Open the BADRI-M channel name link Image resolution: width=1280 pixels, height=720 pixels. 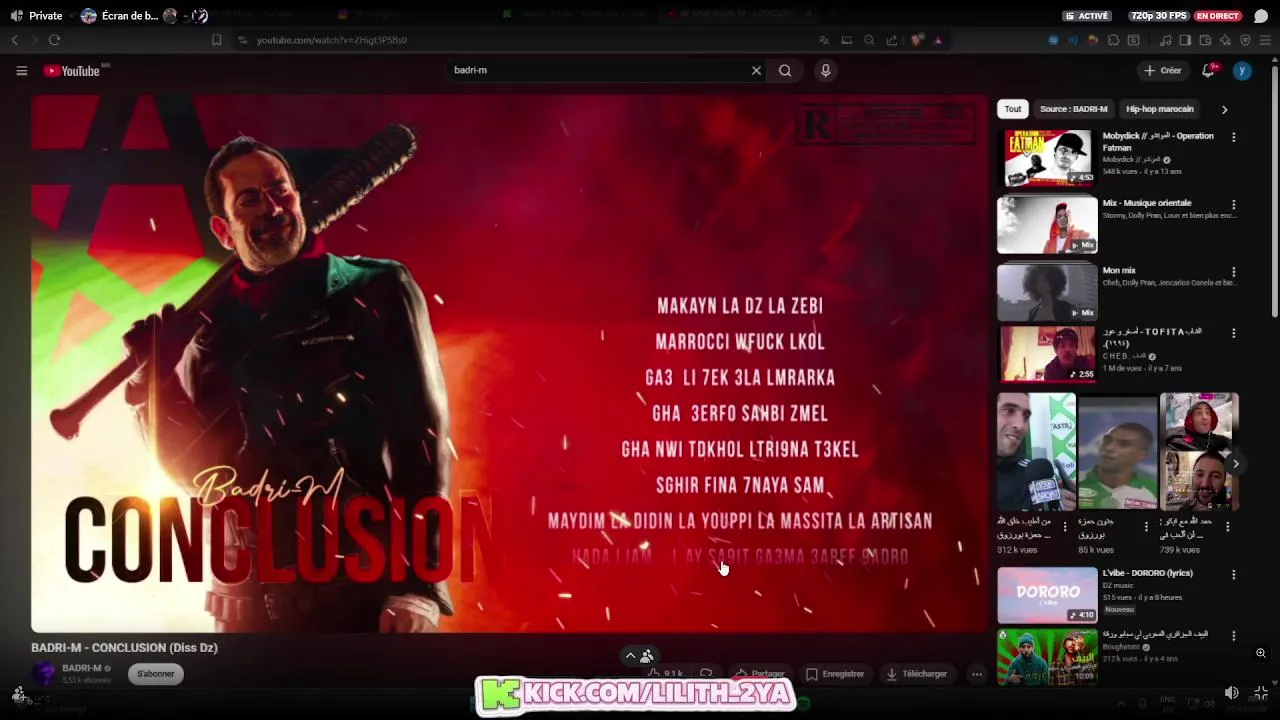(82, 668)
